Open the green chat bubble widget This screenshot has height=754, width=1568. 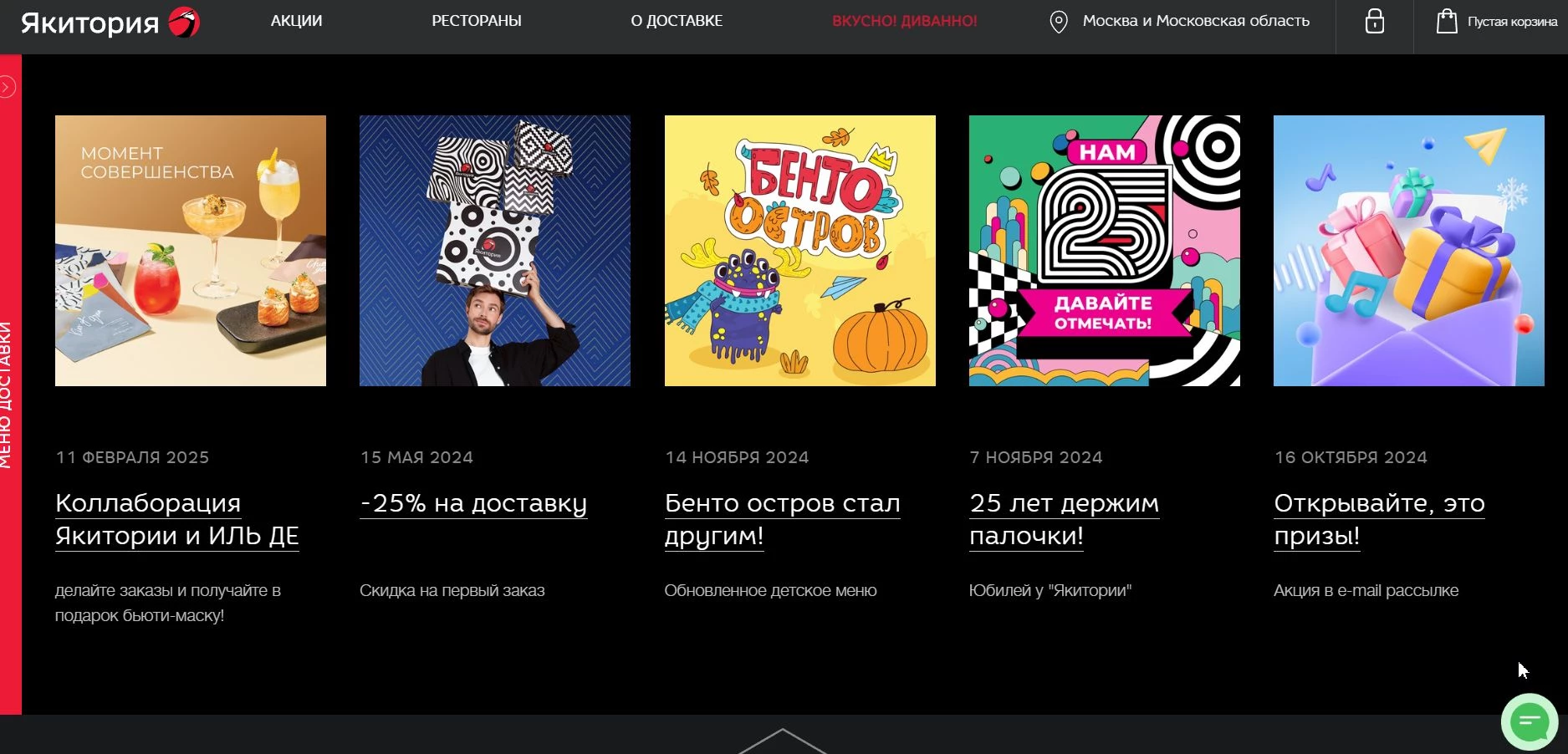1530,721
